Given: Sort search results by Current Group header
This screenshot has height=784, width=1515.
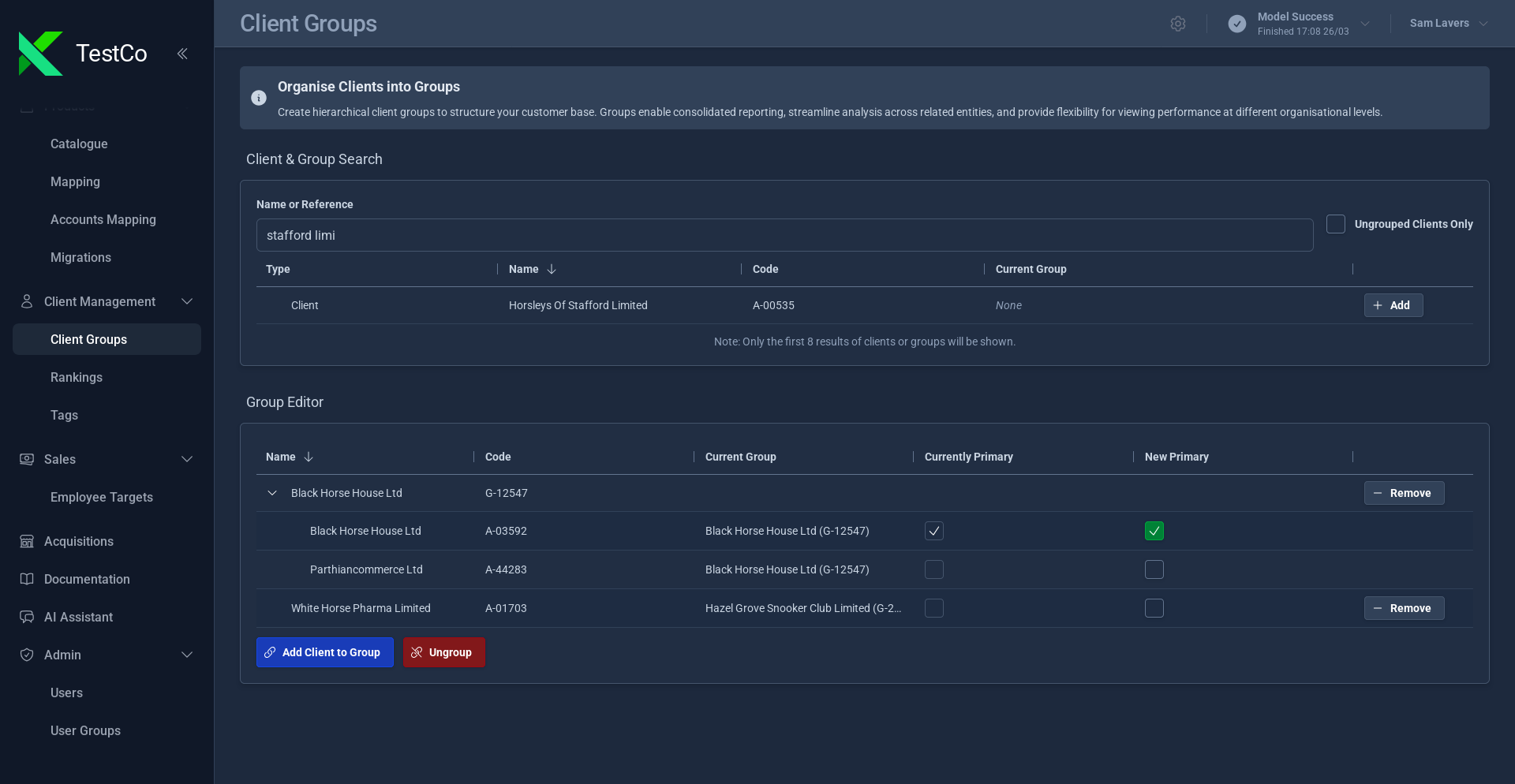Looking at the screenshot, I should point(1031,269).
